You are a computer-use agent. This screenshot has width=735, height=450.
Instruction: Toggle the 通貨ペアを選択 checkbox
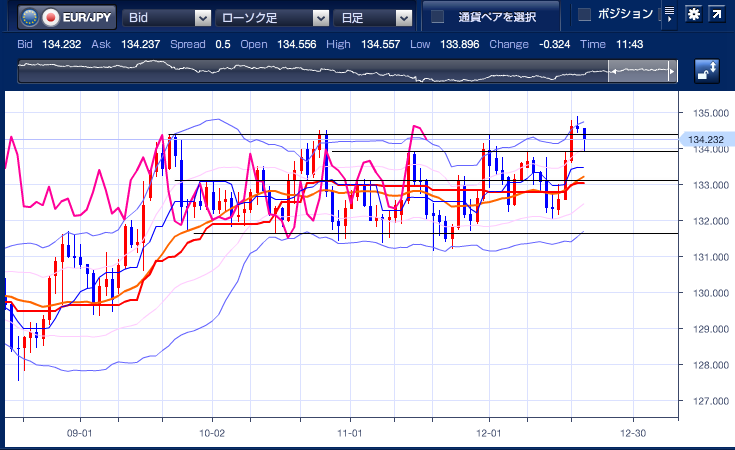[x=437, y=16]
